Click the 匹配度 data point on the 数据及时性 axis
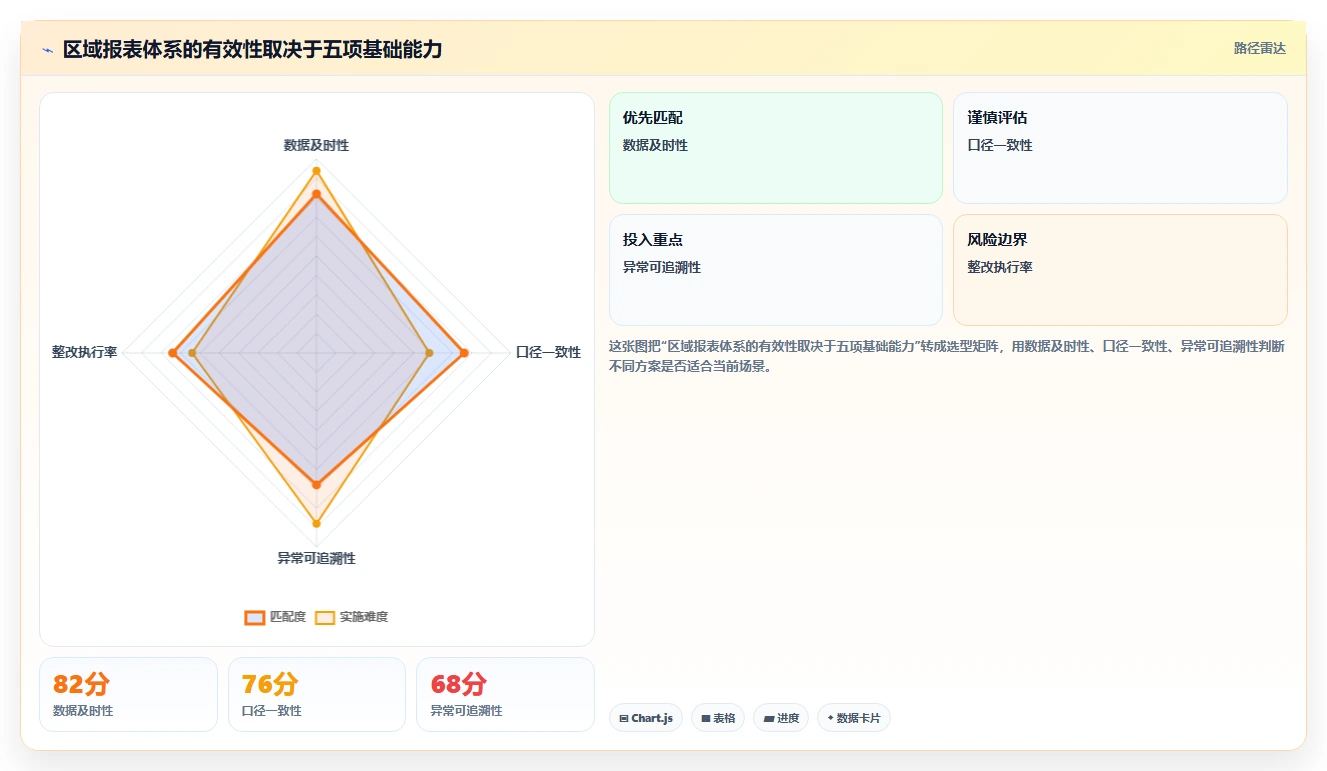 [x=316, y=194]
